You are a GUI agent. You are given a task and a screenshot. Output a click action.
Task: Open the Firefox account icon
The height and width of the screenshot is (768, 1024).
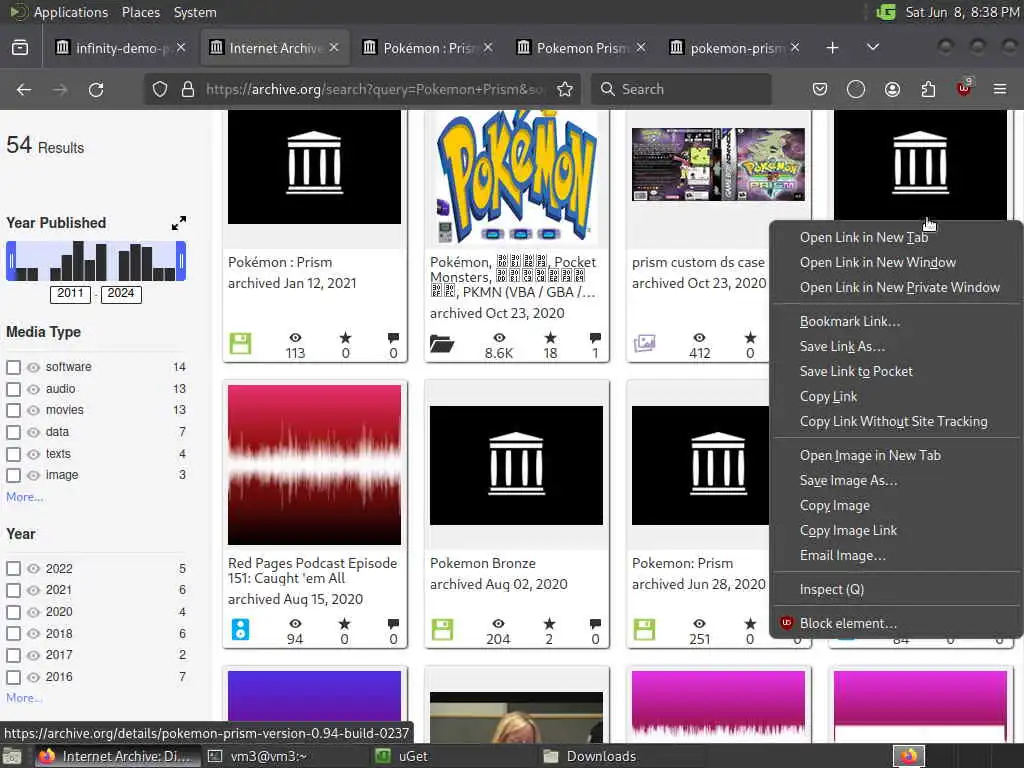(892, 89)
